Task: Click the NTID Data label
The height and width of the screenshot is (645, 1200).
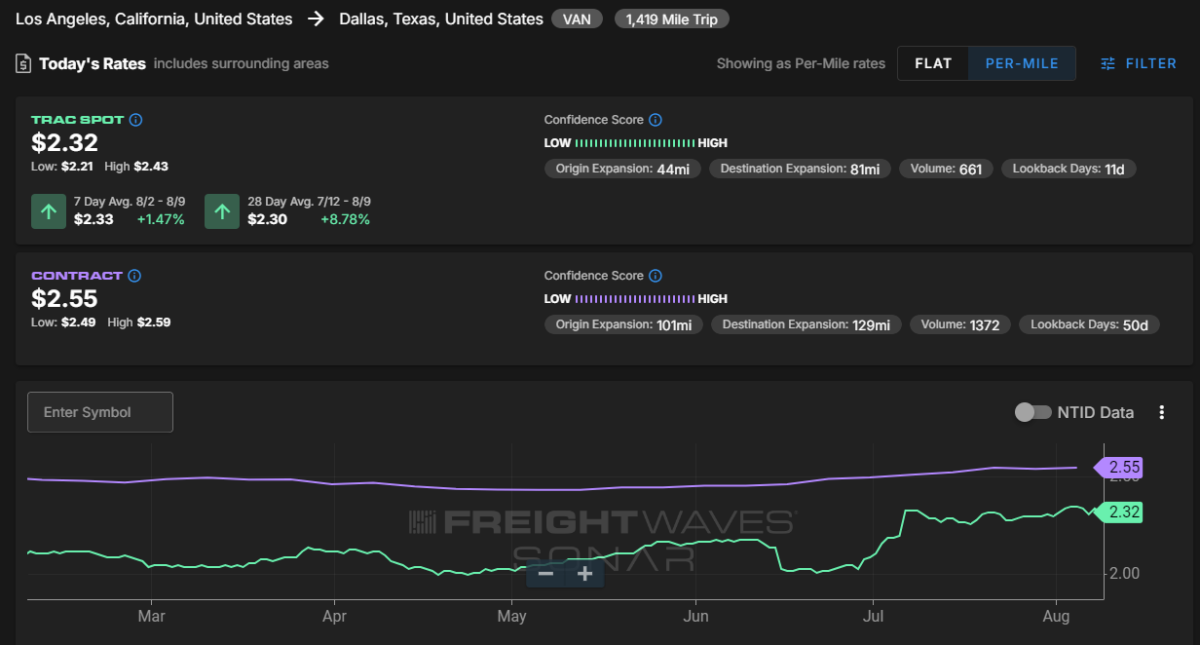Action: coord(1096,412)
